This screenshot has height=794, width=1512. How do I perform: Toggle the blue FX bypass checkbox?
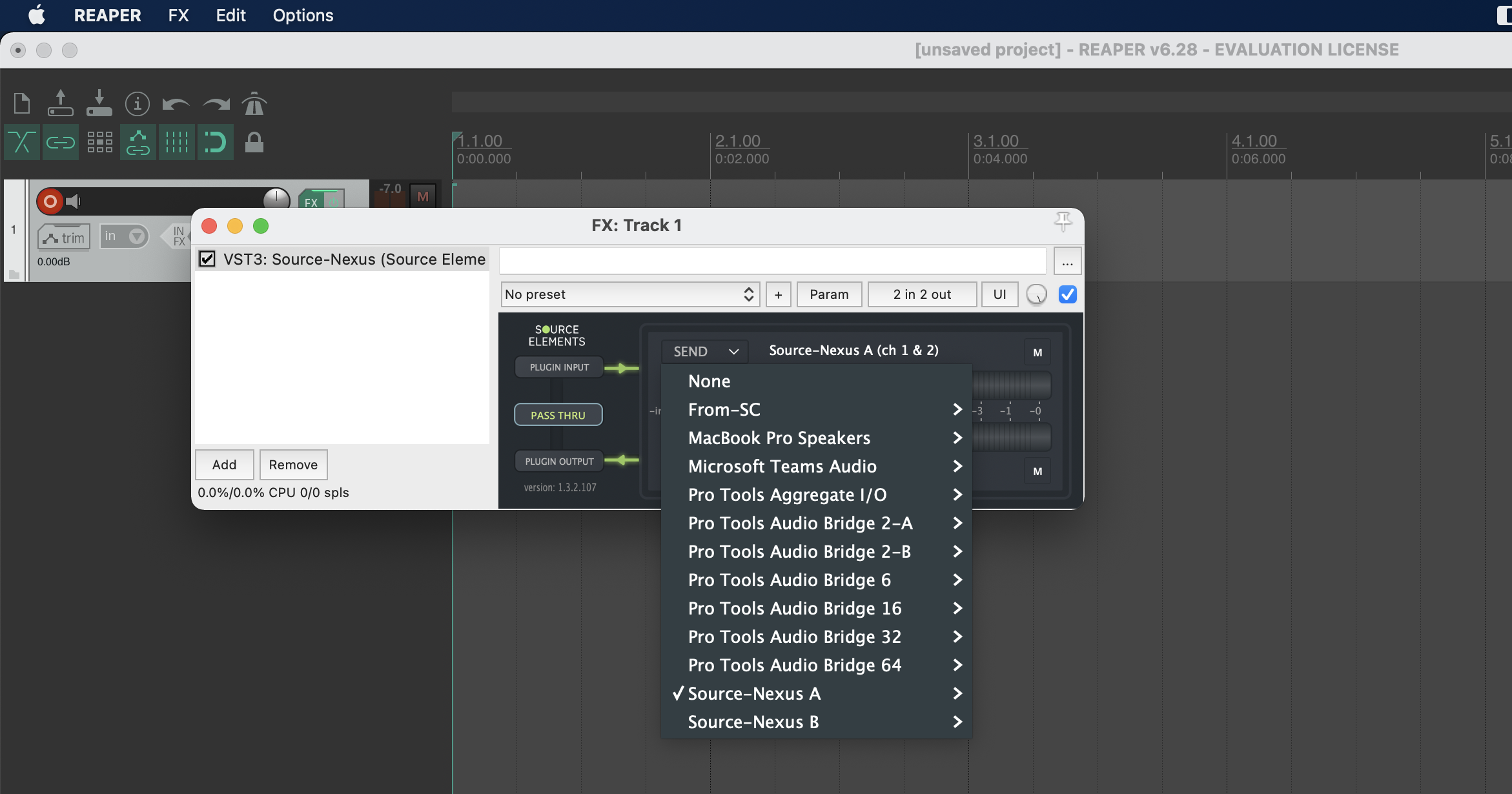(x=1068, y=294)
